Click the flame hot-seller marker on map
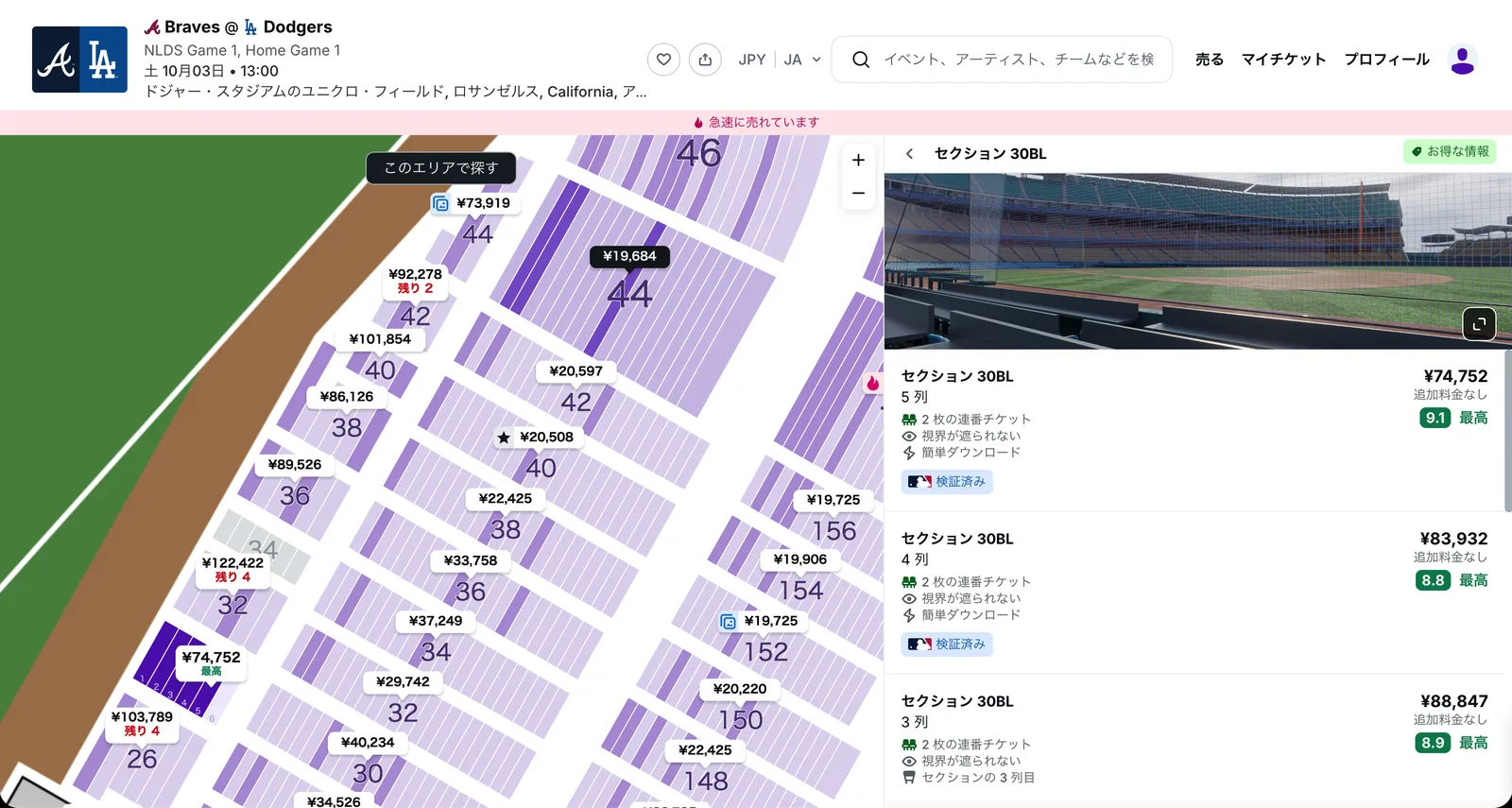 872,383
